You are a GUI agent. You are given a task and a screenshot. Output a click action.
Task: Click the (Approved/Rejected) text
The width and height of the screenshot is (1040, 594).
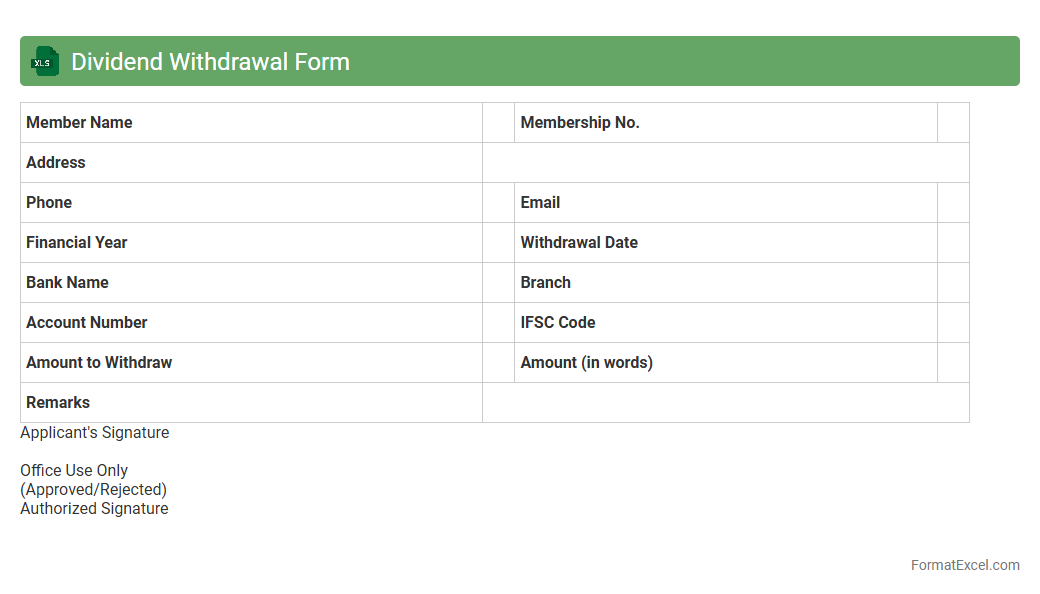point(93,490)
